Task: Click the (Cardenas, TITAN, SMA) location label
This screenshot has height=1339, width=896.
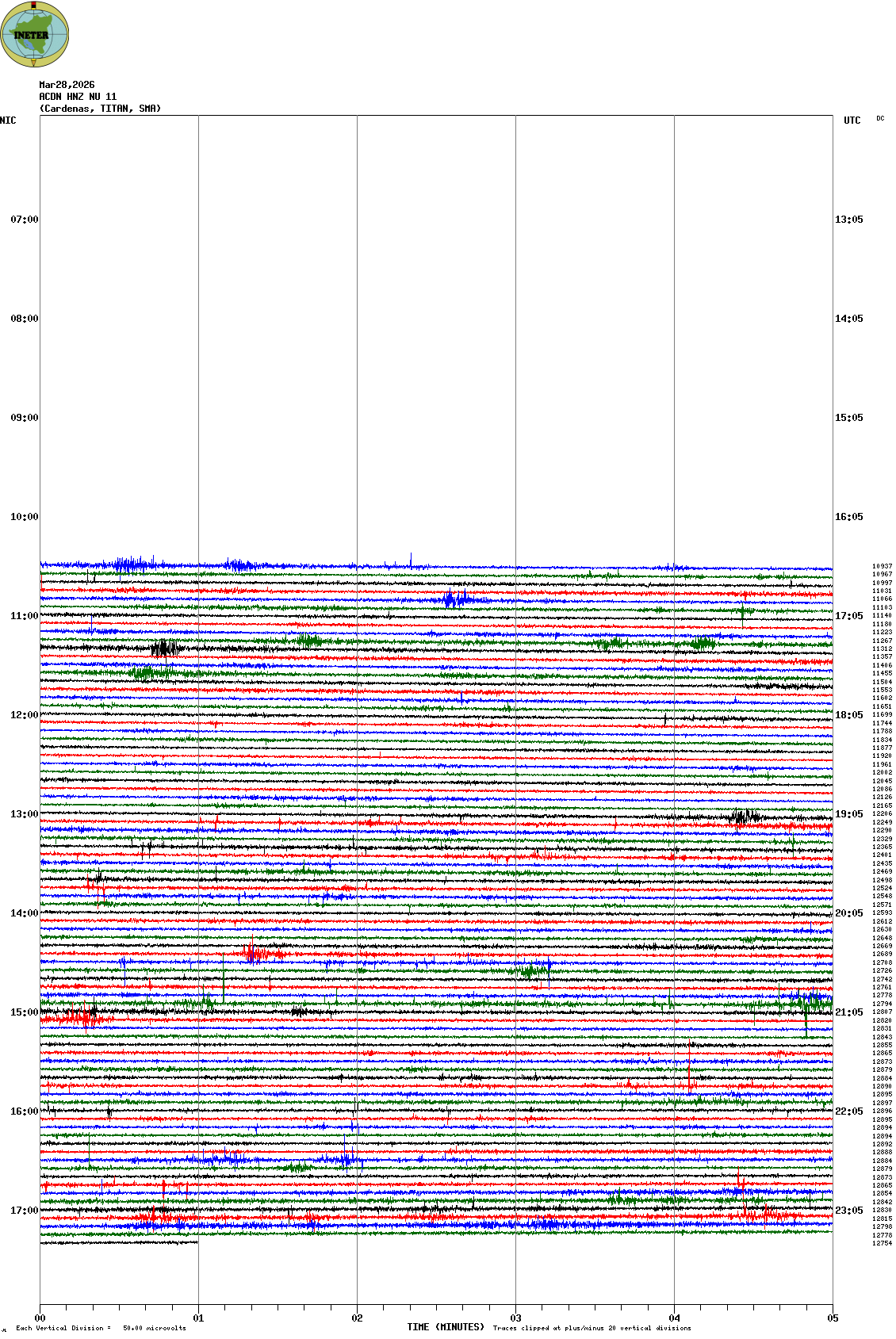Action: pyautogui.click(x=100, y=109)
